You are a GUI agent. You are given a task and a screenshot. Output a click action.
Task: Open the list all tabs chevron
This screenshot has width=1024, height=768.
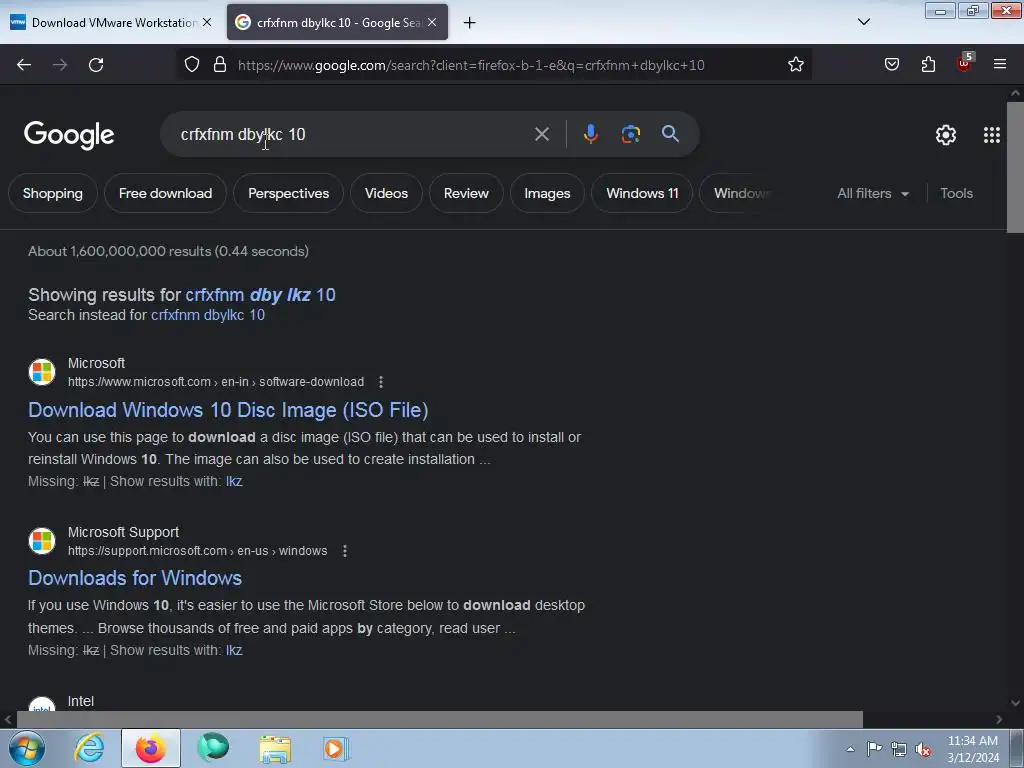pyautogui.click(x=864, y=22)
